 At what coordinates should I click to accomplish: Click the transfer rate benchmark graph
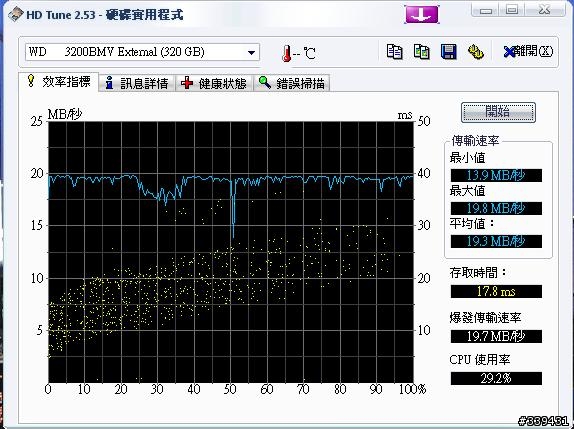[231, 252]
